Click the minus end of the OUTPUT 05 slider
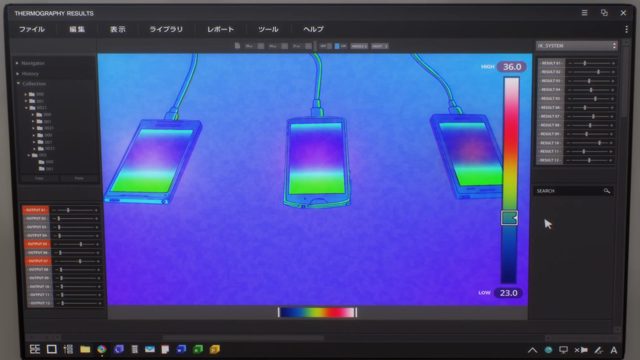This screenshot has width=640, height=360. [x=56, y=244]
